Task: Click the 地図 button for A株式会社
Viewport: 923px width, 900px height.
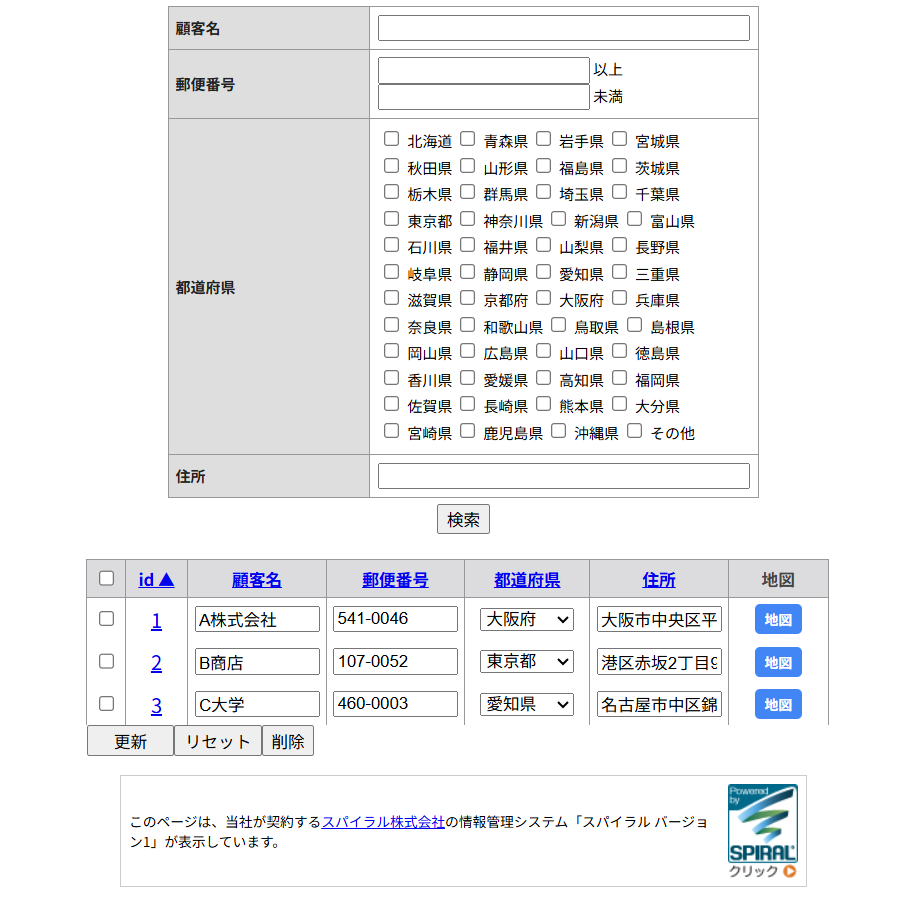Action: [x=778, y=620]
